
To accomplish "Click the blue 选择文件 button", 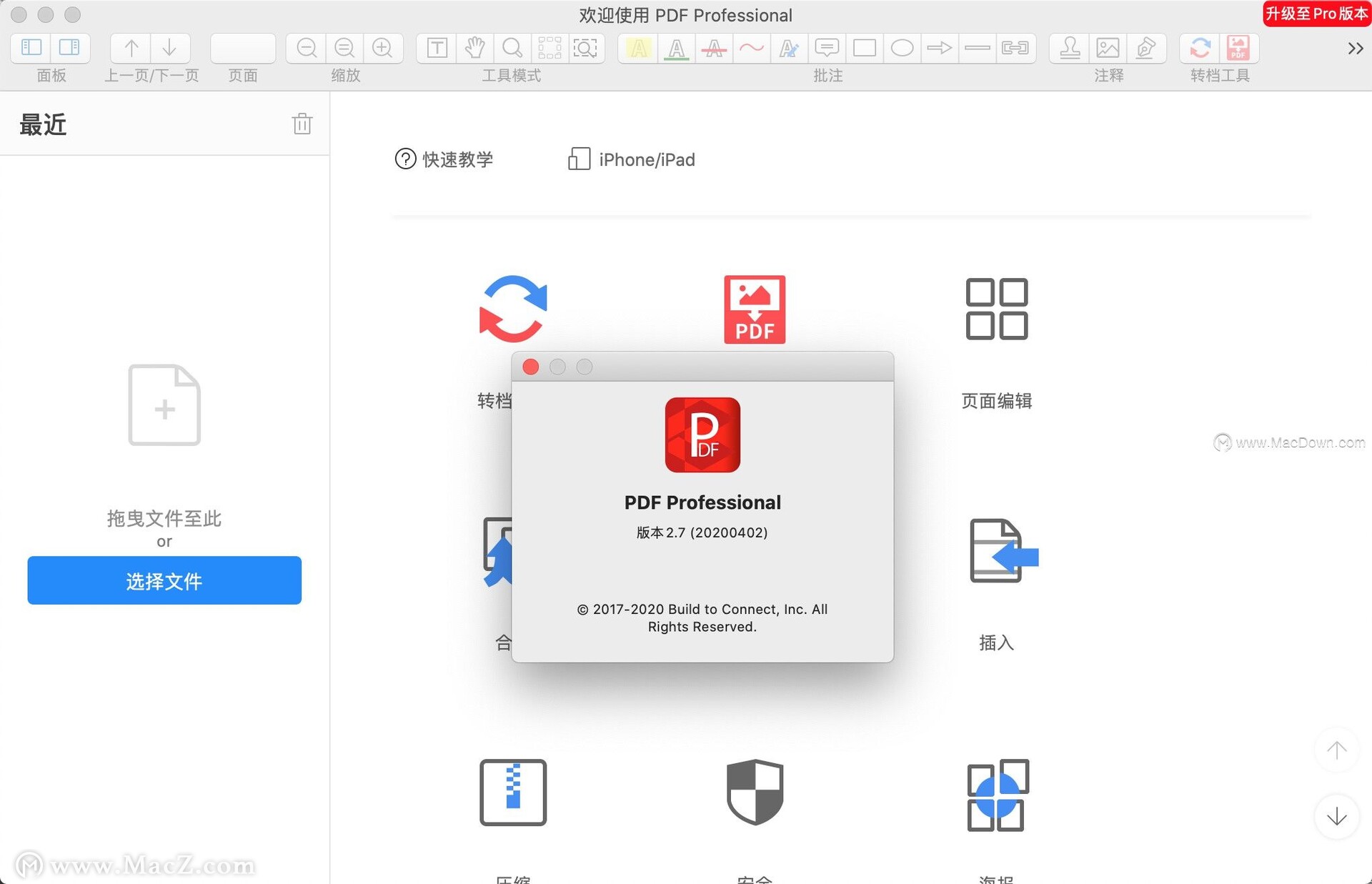I will (164, 580).
